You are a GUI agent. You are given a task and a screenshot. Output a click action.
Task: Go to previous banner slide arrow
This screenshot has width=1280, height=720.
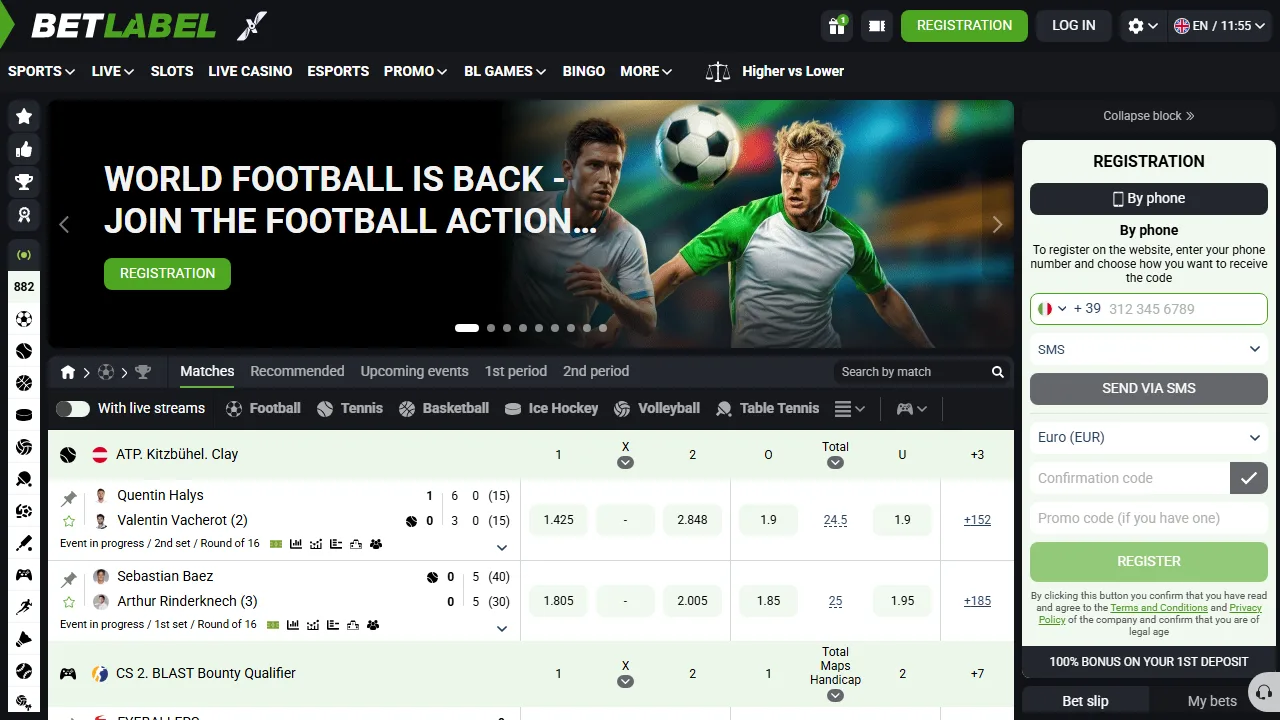click(65, 225)
